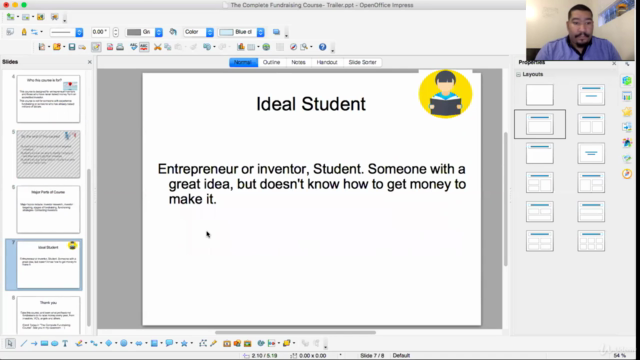Toggle the display Grid button

click(x=280, y=47)
